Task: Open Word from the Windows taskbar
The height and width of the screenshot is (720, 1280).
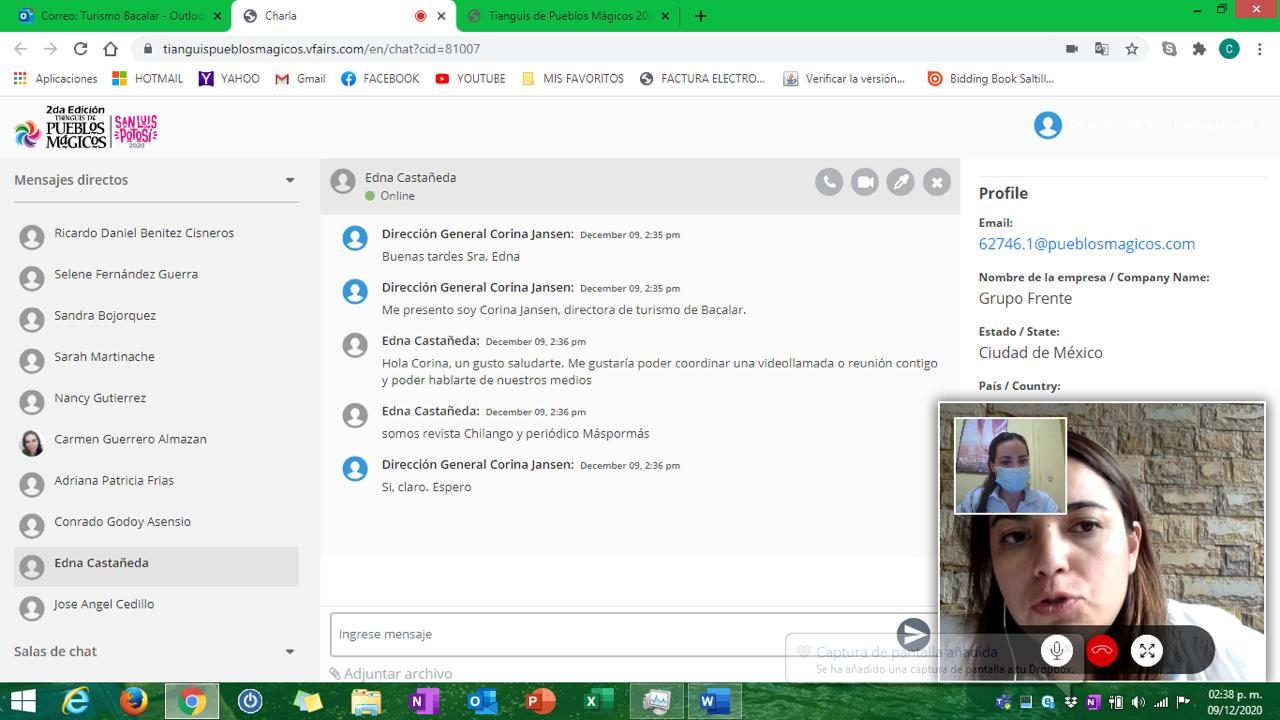Action: click(x=714, y=702)
